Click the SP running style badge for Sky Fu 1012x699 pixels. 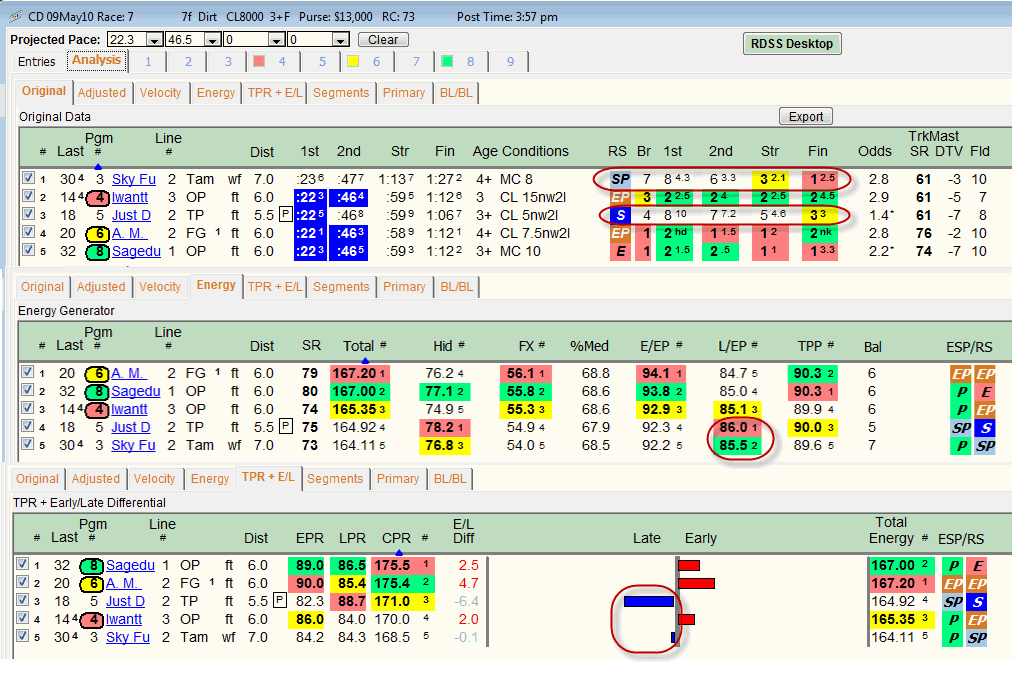click(620, 179)
